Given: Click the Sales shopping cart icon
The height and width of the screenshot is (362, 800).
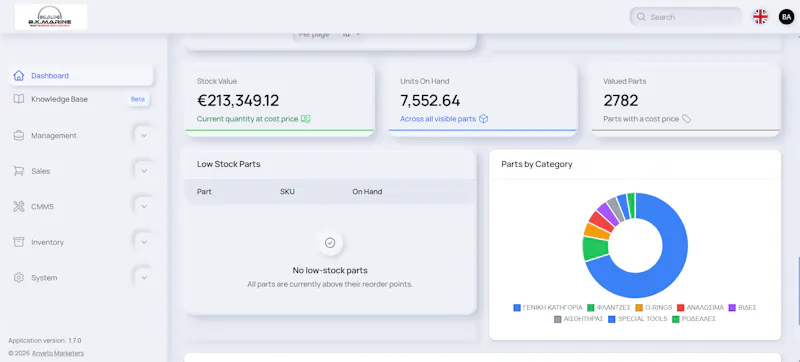Looking at the screenshot, I should tap(19, 171).
